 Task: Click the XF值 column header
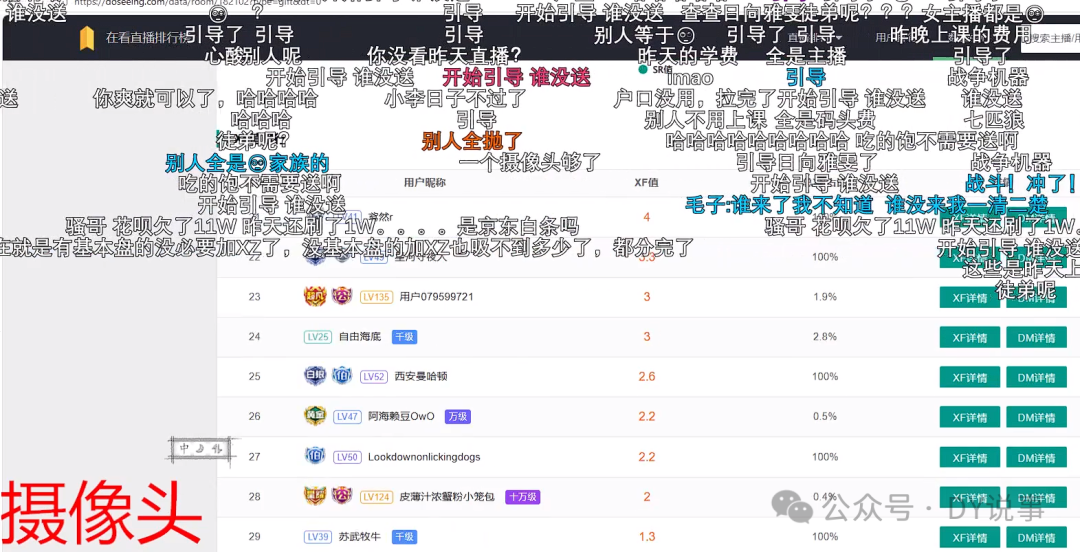[646, 183]
